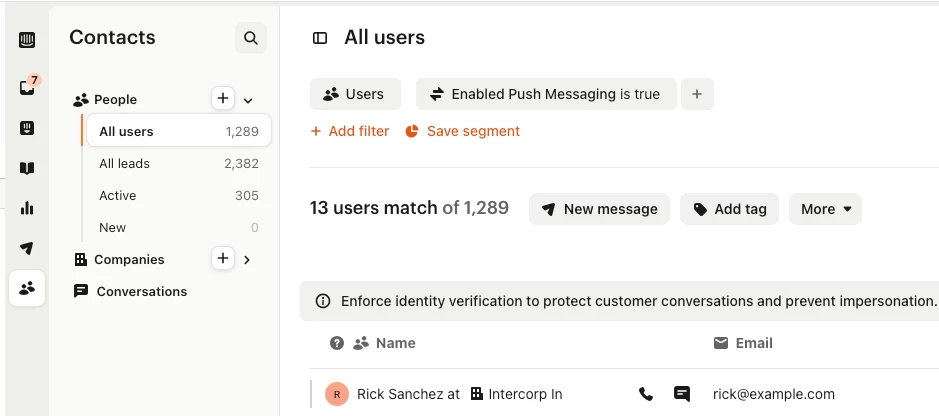
Task: Collapse the People section chevron
Action: [x=248, y=101]
